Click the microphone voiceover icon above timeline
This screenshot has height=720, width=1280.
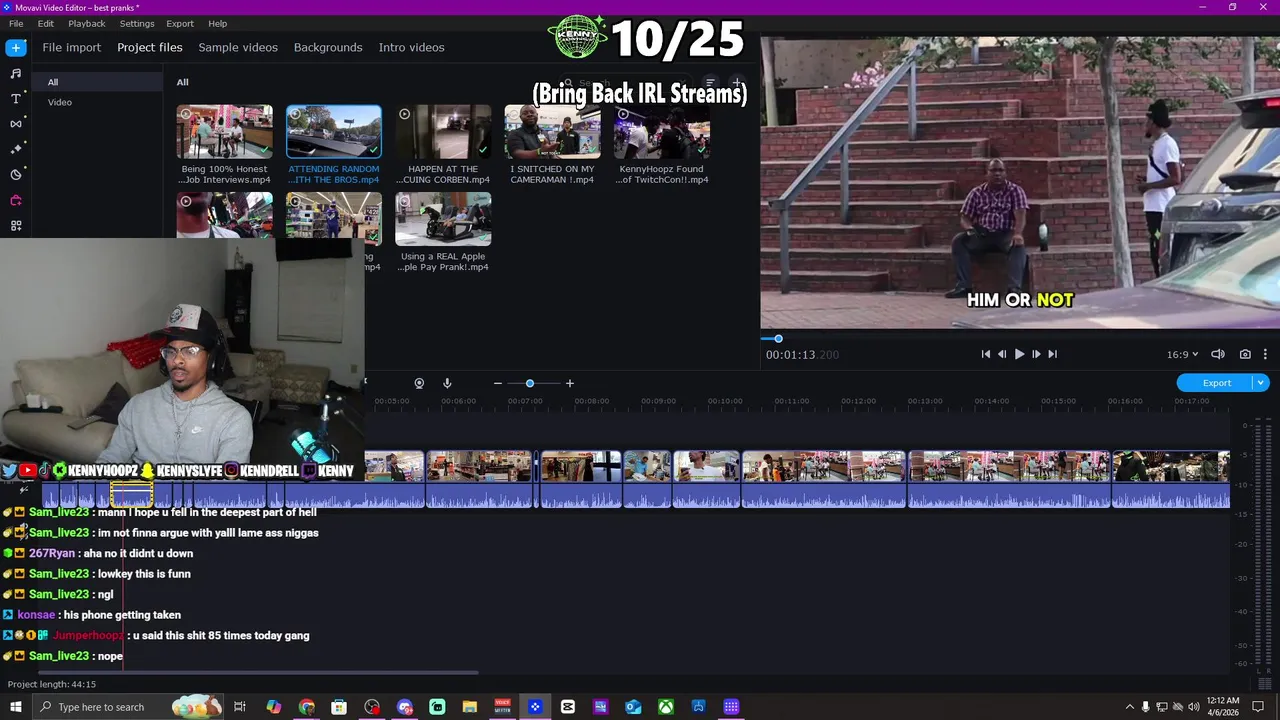pyautogui.click(x=447, y=383)
